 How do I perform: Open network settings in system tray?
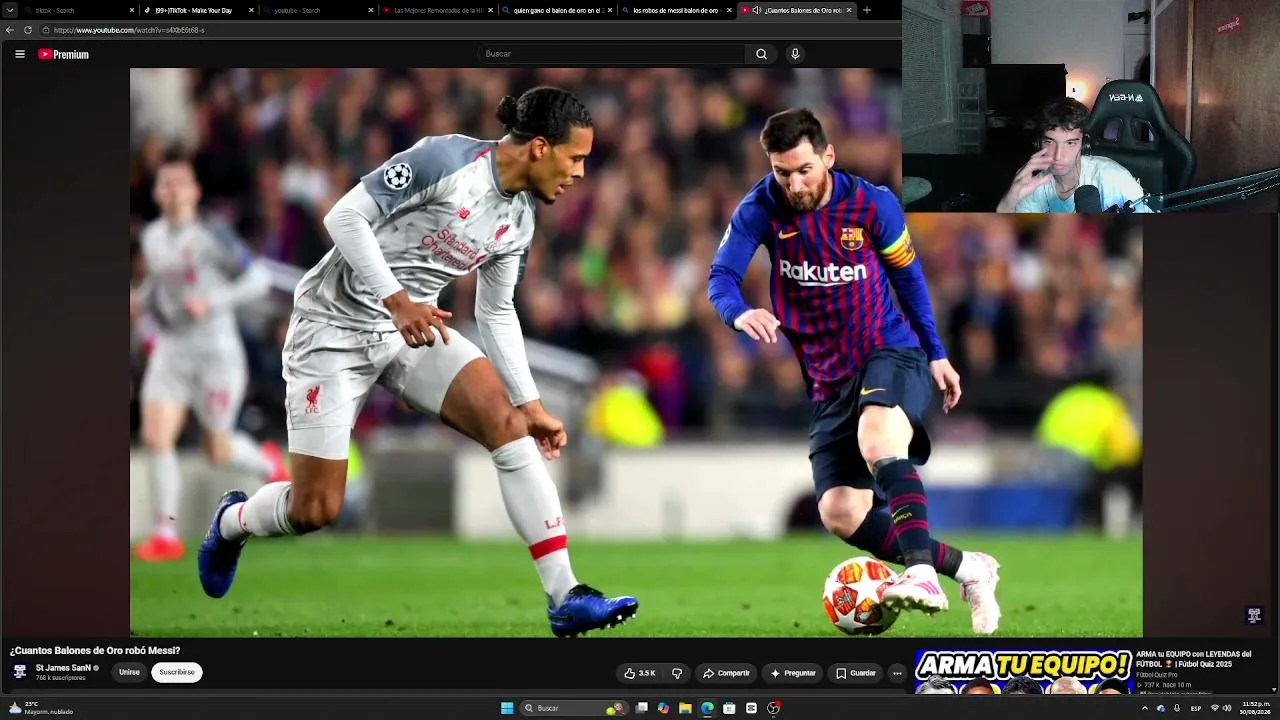pyautogui.click(x=1215, y=708)
